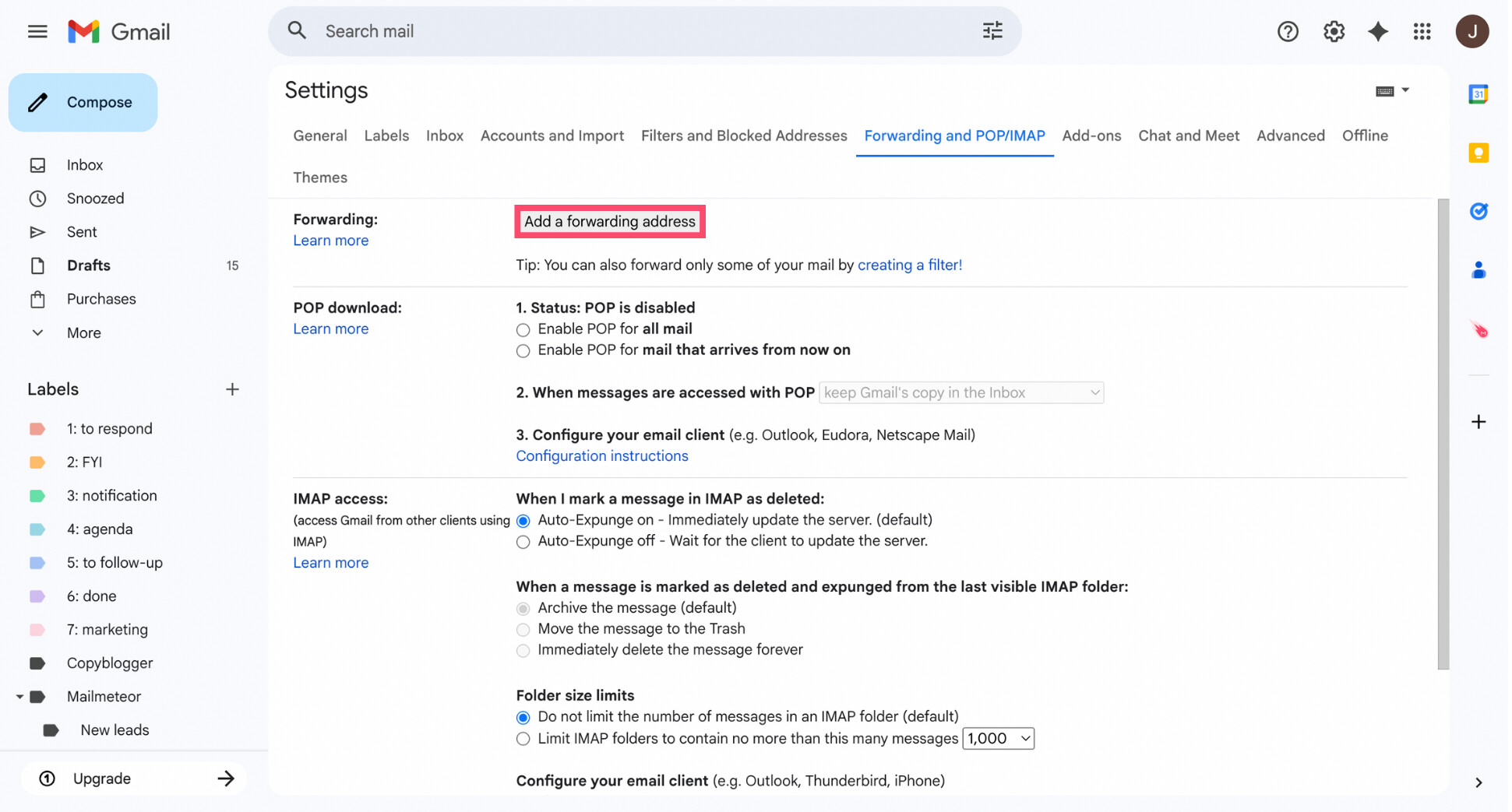Add a new add-on with the plus icon
This screenshot has width=1512, height=812.
(1478, 422)
